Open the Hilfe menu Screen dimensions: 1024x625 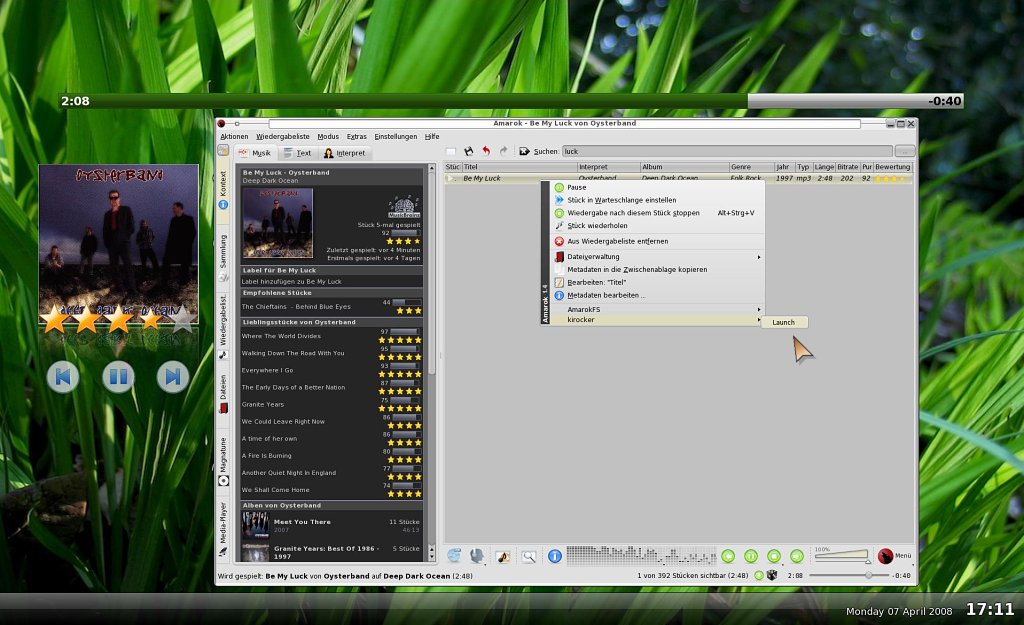(432, 136)
